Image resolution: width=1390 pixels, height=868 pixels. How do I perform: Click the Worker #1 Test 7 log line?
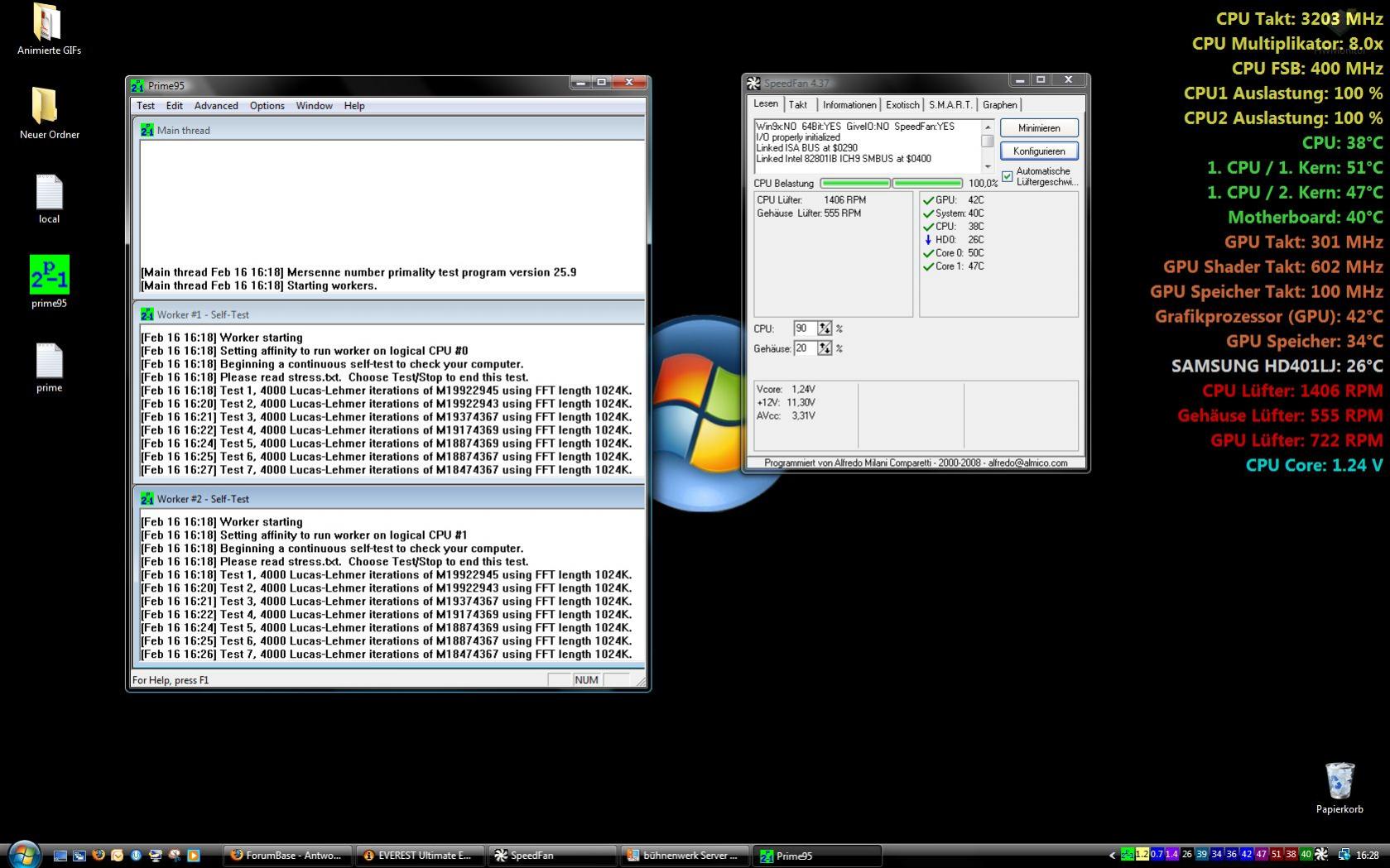pyautogui.click(x=386, y=470)
